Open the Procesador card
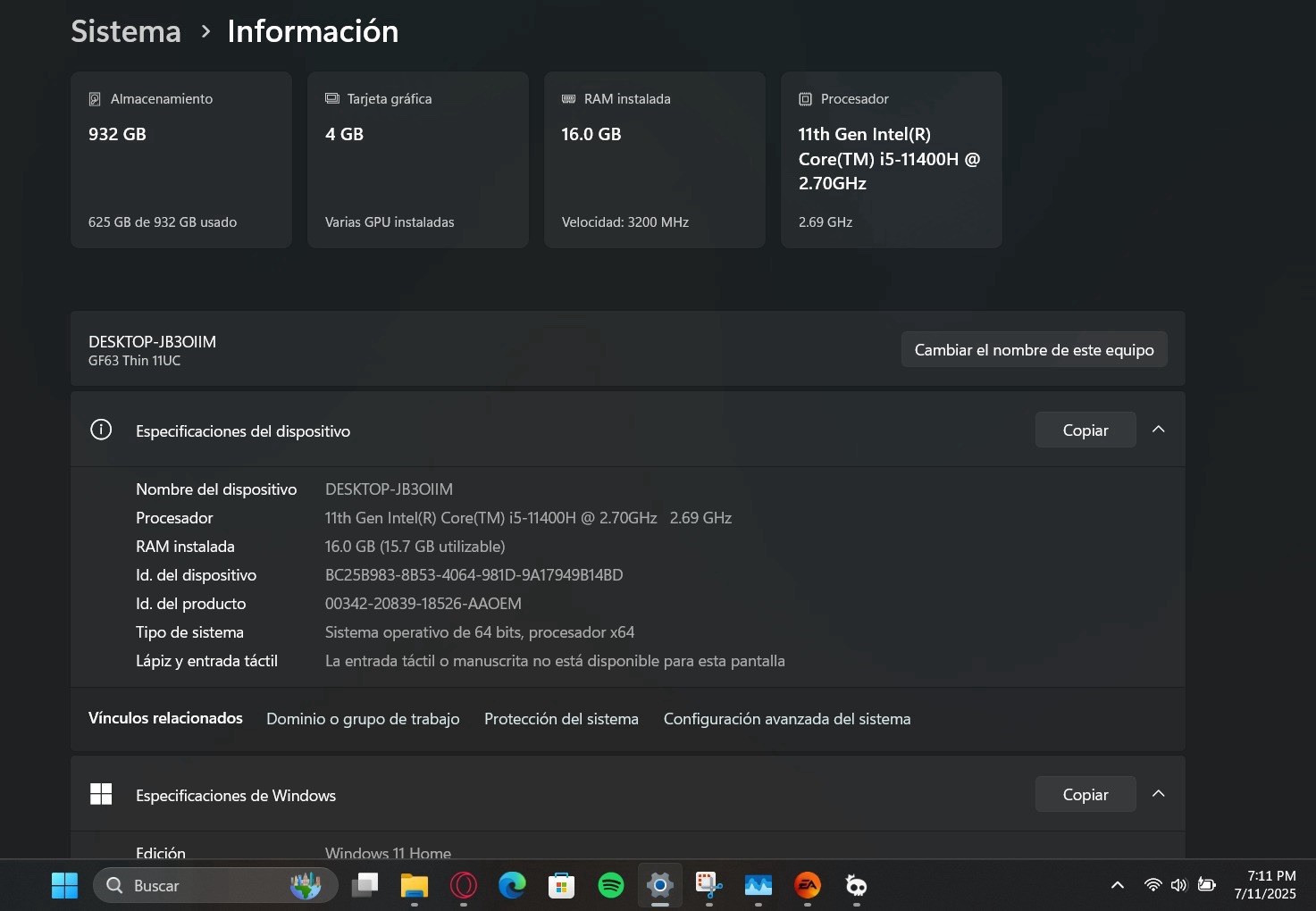 click(892, 160)
